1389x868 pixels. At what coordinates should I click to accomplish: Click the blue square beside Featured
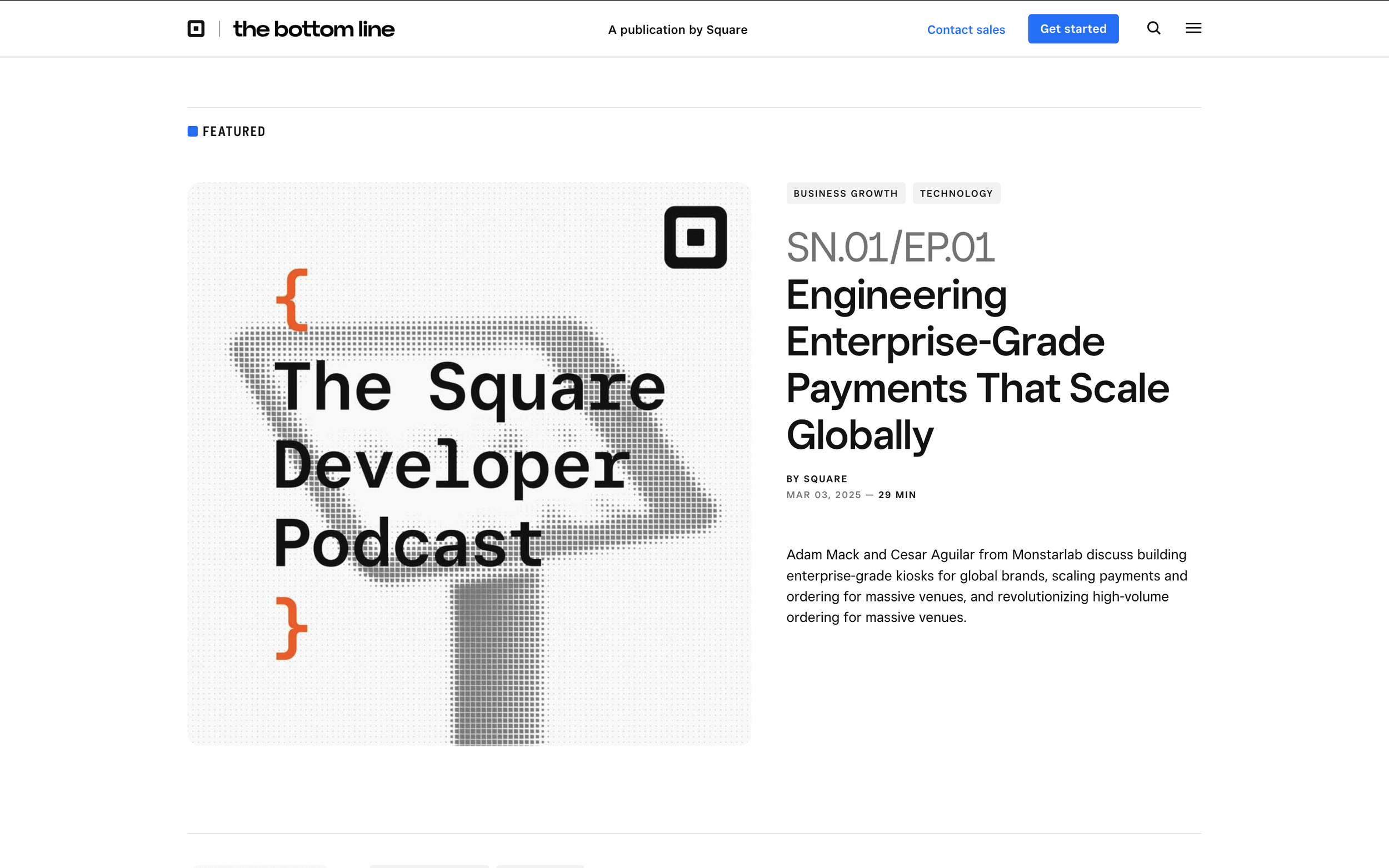(x=193, y=132)
